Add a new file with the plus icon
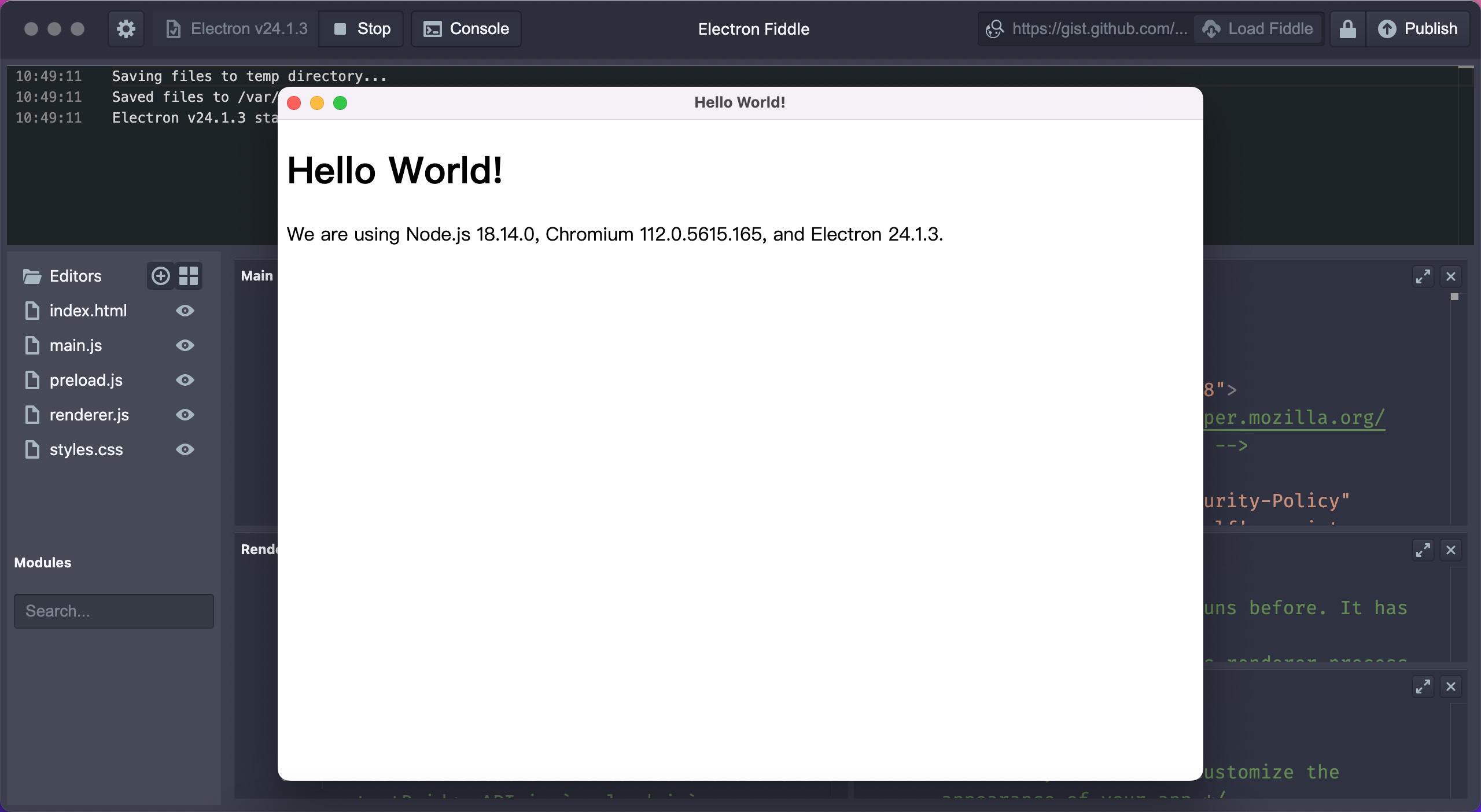 click(161, 276)
